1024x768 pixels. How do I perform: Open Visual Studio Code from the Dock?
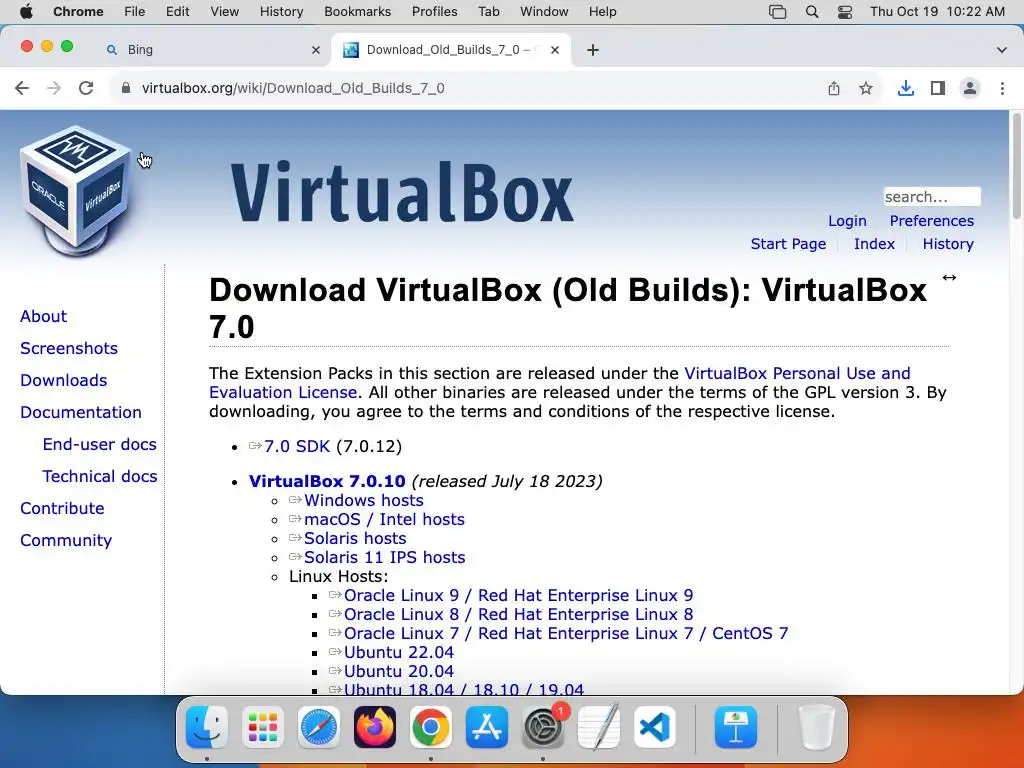tap(654, 727)
